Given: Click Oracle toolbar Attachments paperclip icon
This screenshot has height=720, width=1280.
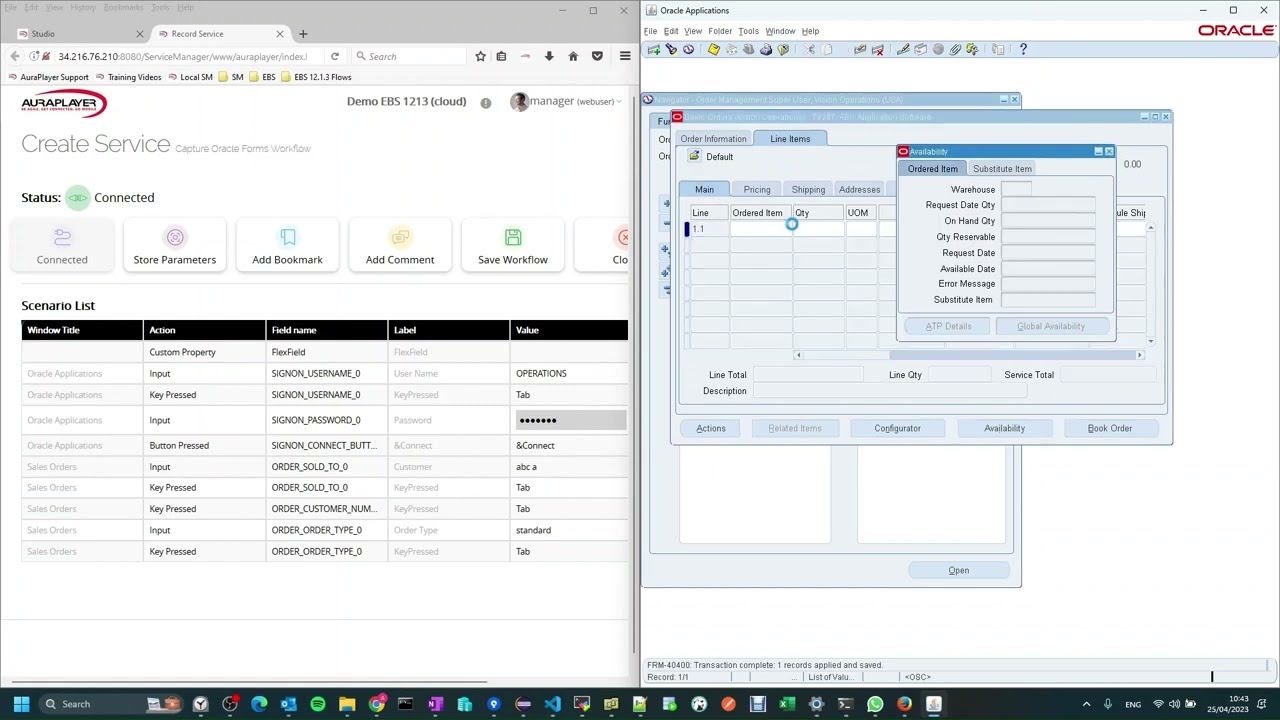Looking at the screenshot, I should (955, 49).
